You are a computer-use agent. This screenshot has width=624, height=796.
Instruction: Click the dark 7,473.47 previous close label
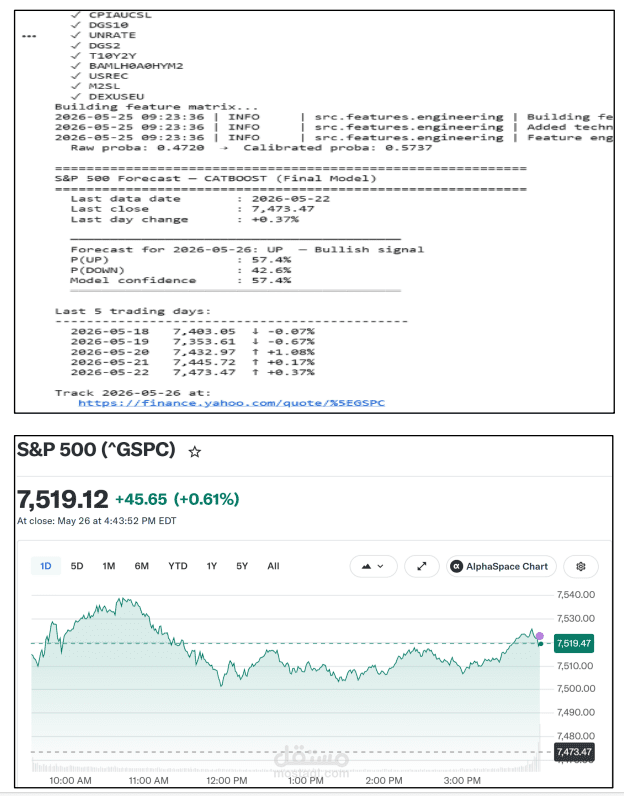pos(574,752)
